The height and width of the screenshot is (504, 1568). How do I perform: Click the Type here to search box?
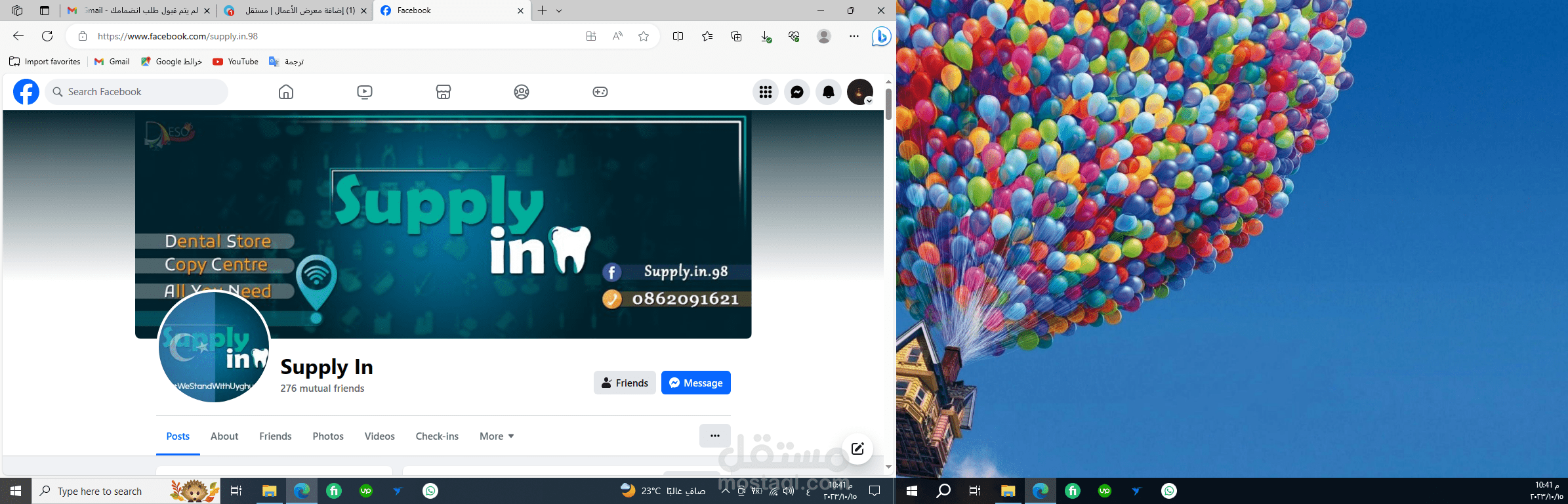click(126, 491)
